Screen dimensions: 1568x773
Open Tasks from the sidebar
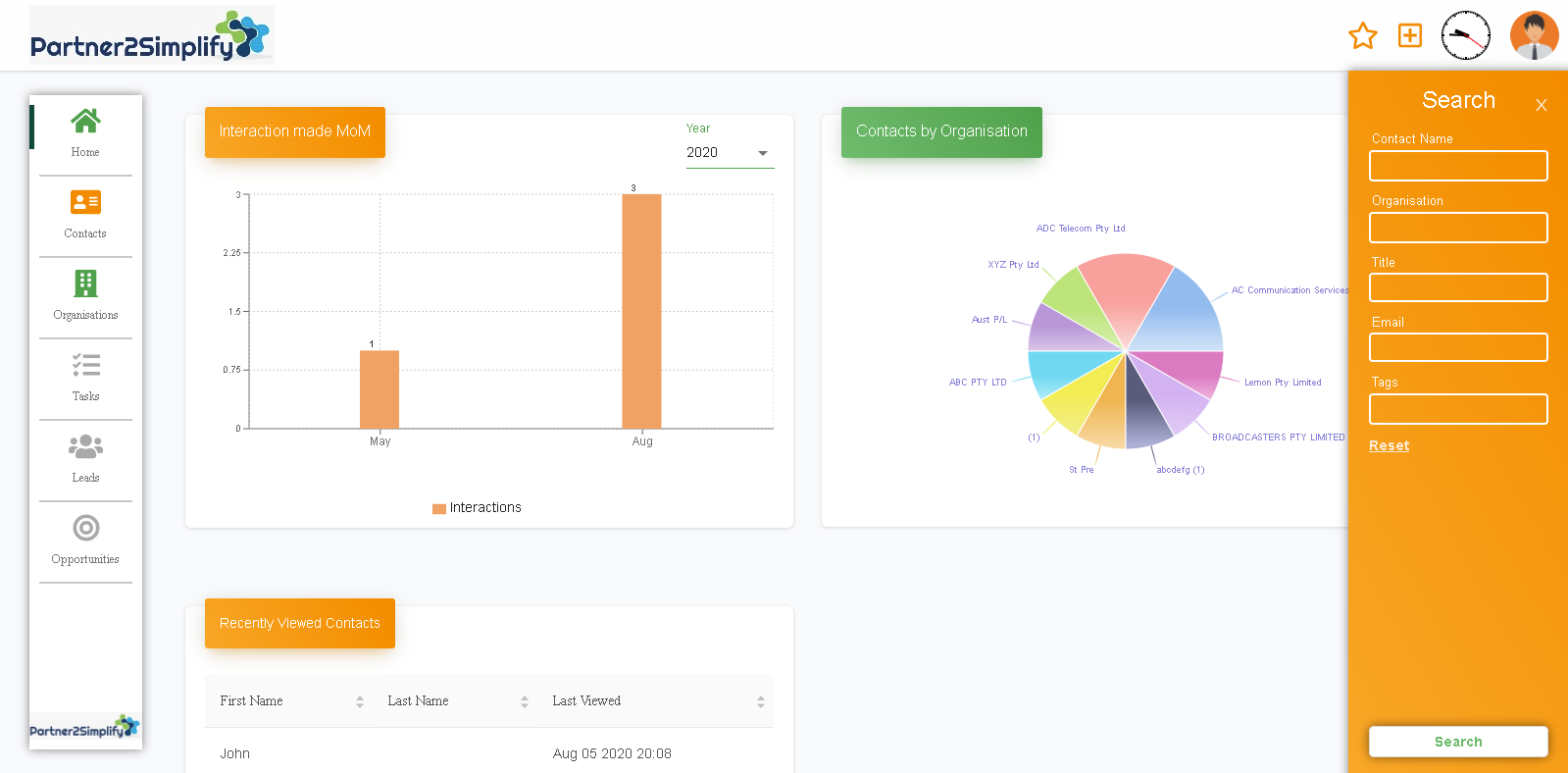[x=85, y=379]
